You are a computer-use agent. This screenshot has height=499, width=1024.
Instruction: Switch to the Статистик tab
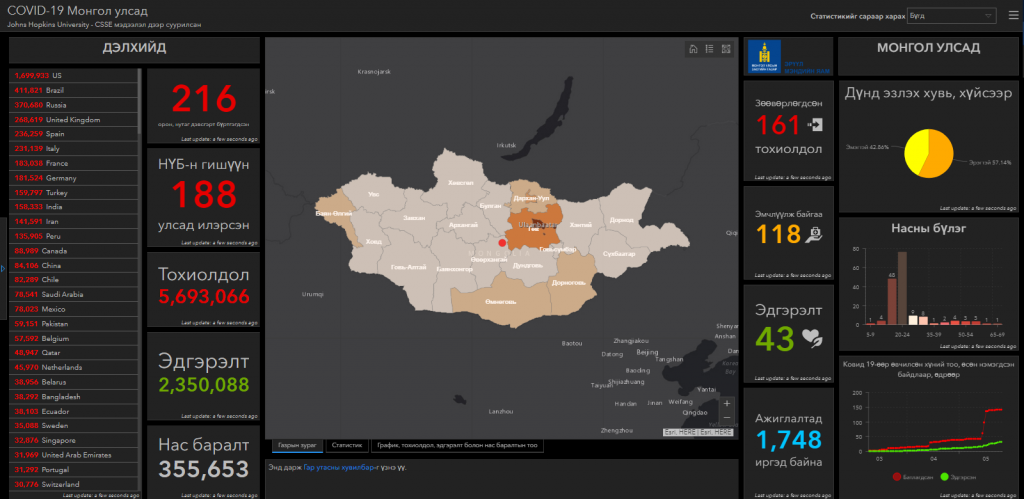(x=347, y=445)
